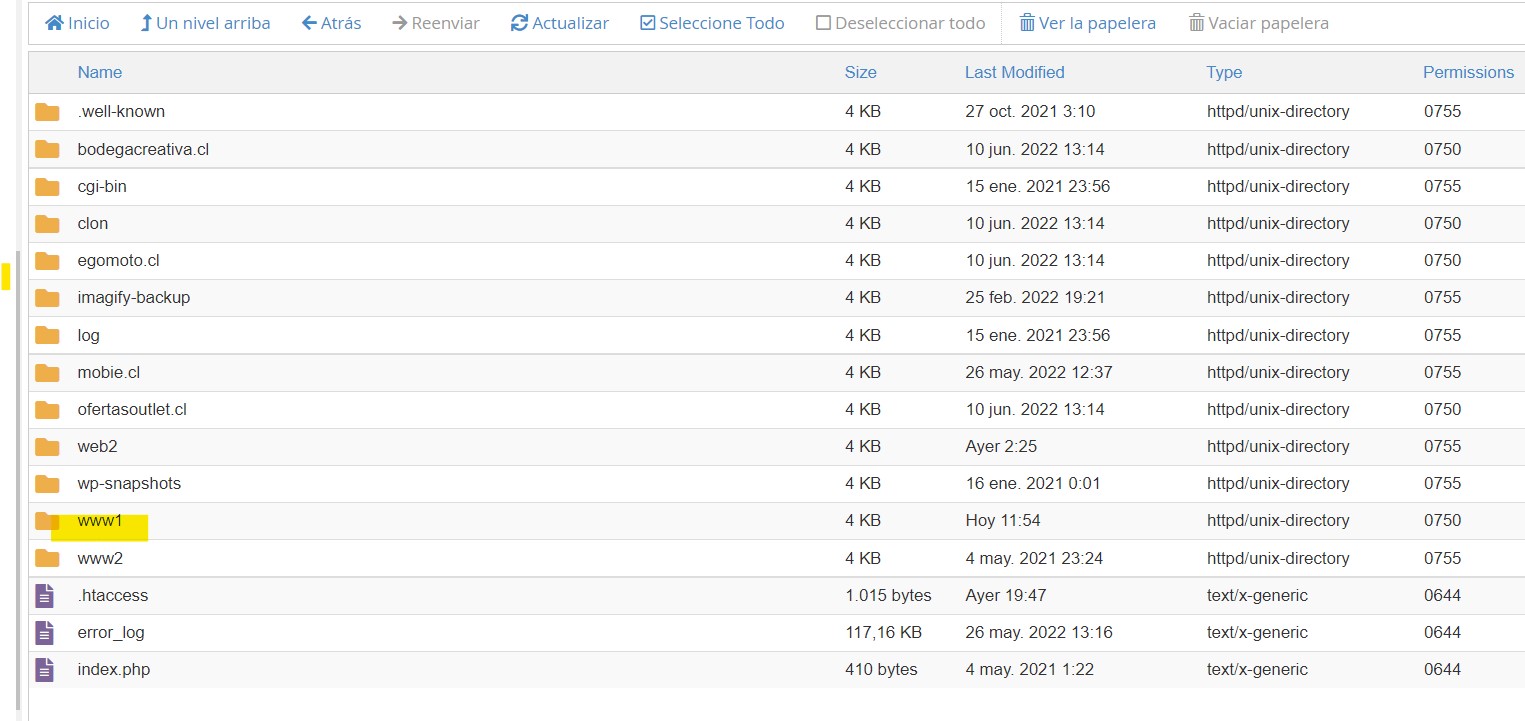Screen dimensions: 1525x721
Task: Click the cgi-bin folder icon
Action: (x=47, y=186)
